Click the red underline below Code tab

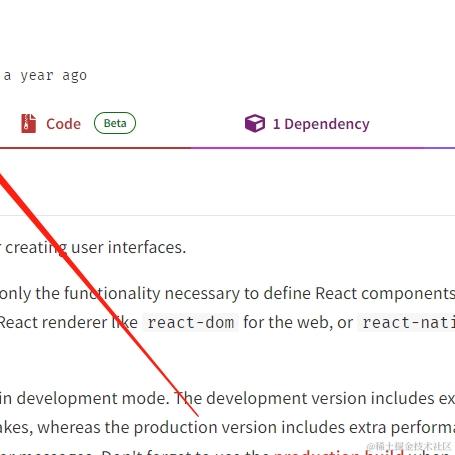(x=95, y=148)
